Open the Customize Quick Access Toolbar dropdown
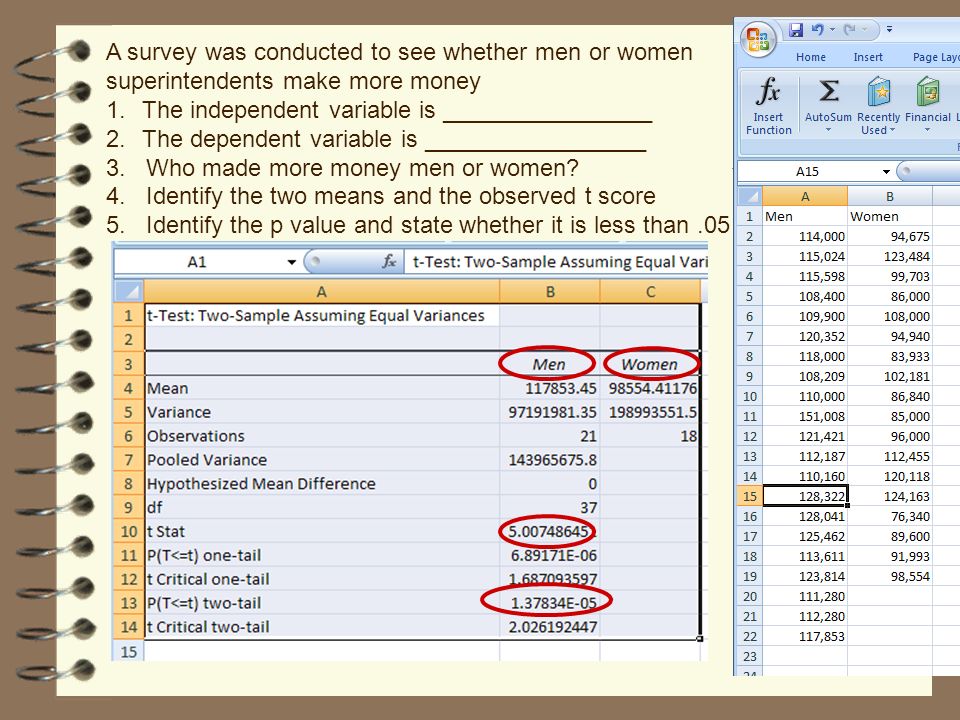The width and height of the screenshot is (960, 720). (890, 29)
